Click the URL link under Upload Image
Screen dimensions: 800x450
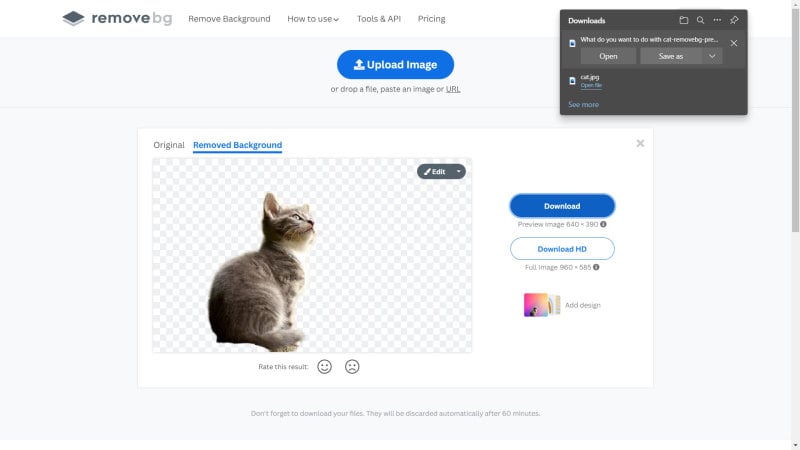453,89
